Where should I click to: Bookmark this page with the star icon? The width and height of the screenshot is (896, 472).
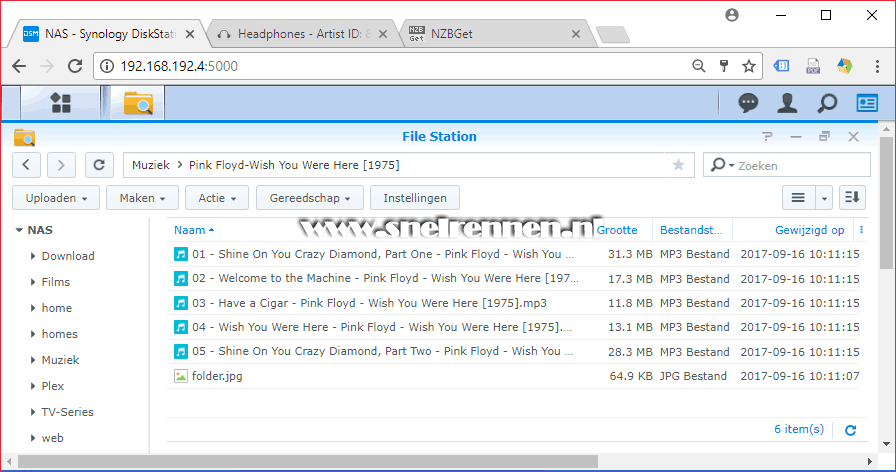749,66
